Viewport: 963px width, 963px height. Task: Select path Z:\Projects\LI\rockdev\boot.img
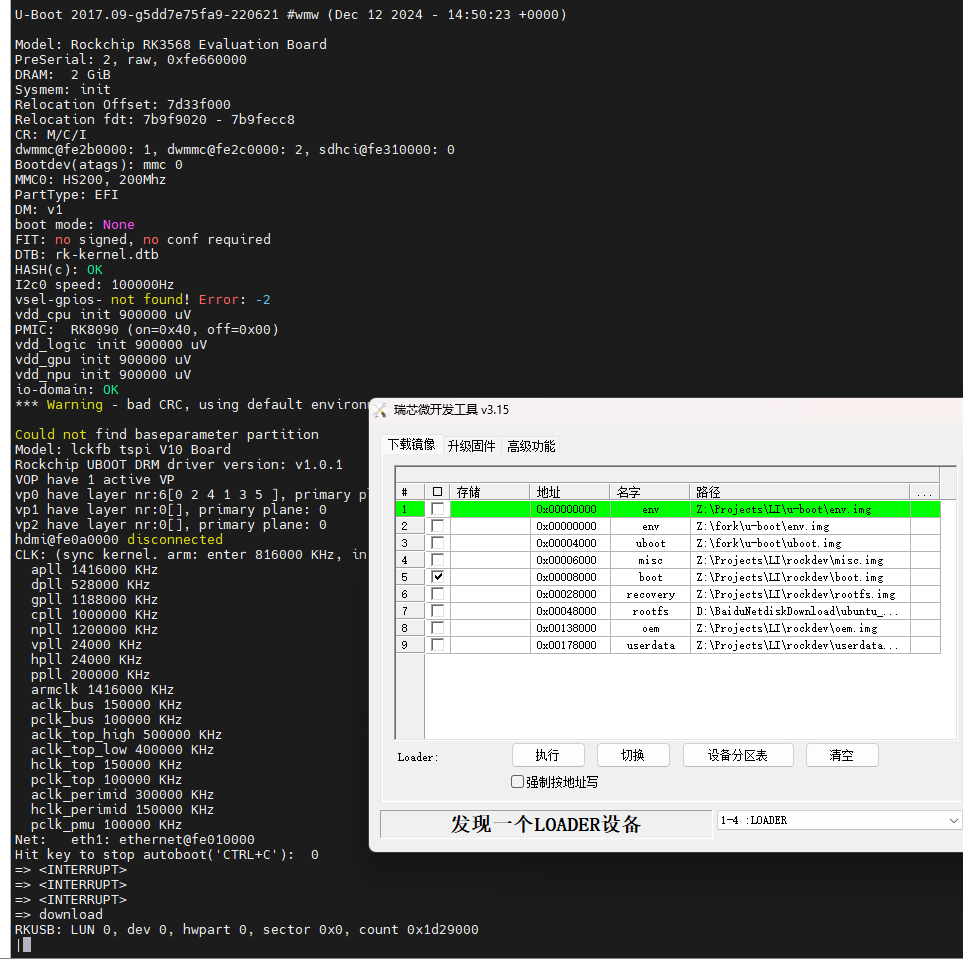pos(800,577)
